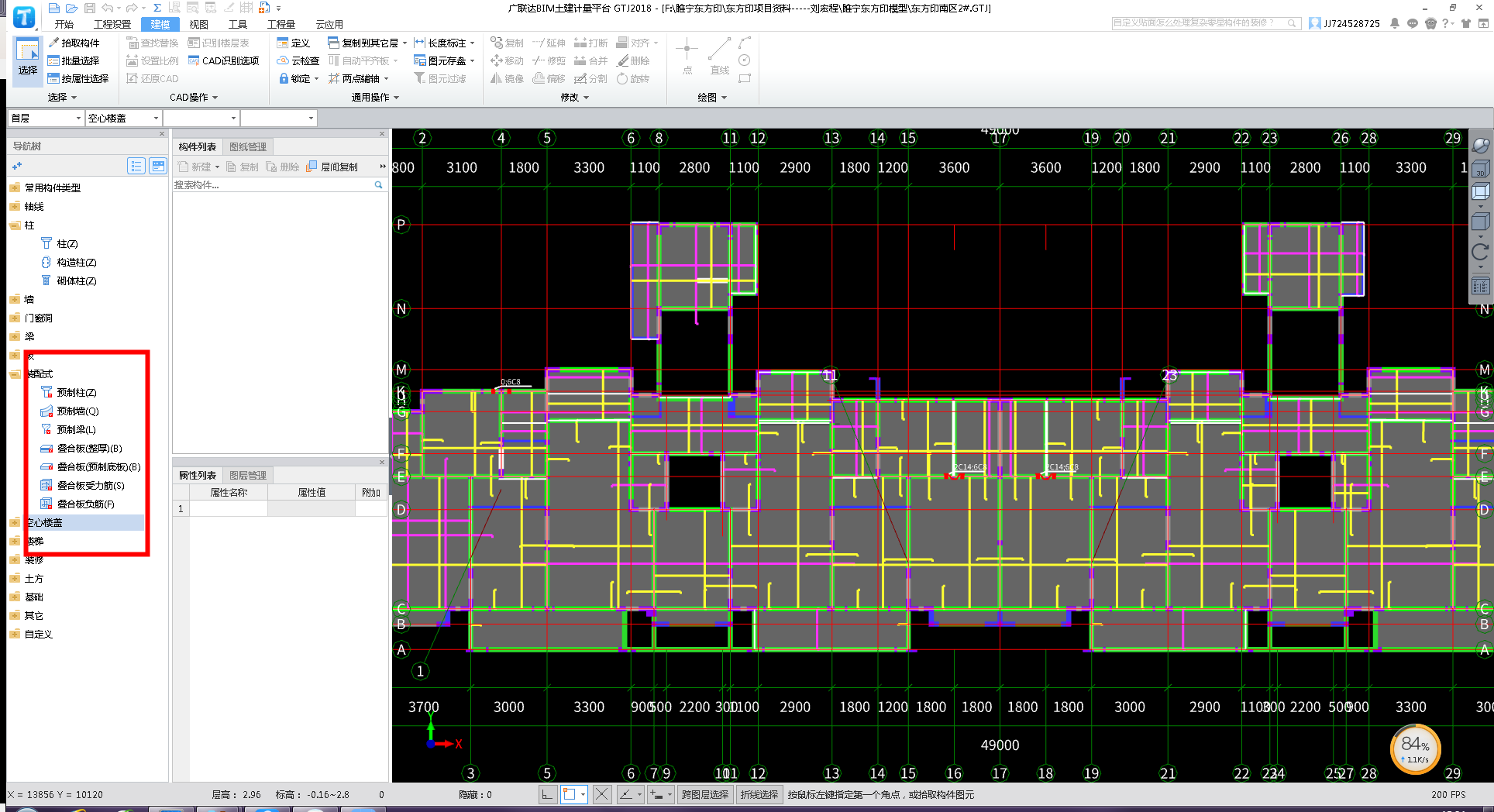Click the cross snap icon in status bar

(602, 794)
